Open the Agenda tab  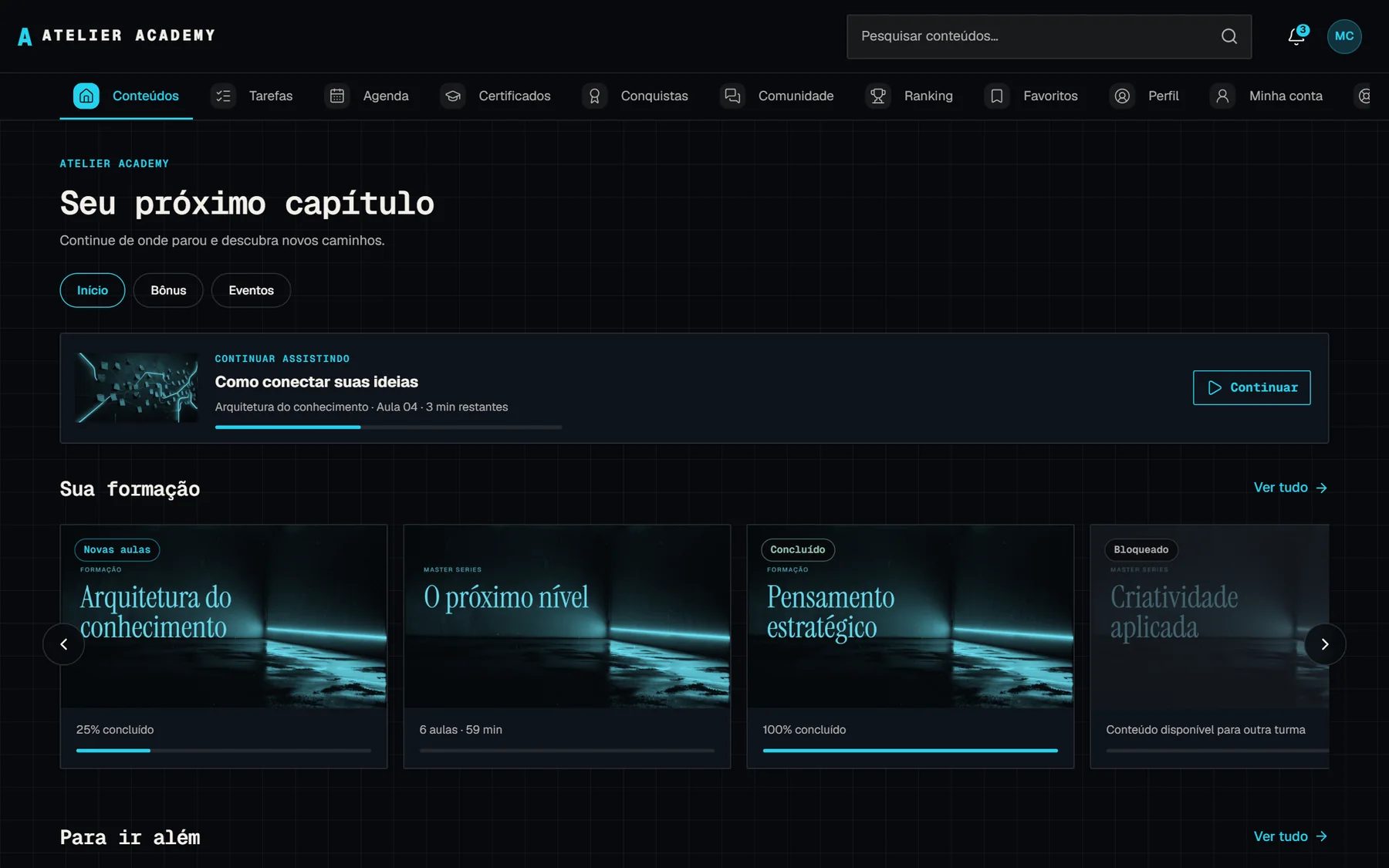[367, 96]
